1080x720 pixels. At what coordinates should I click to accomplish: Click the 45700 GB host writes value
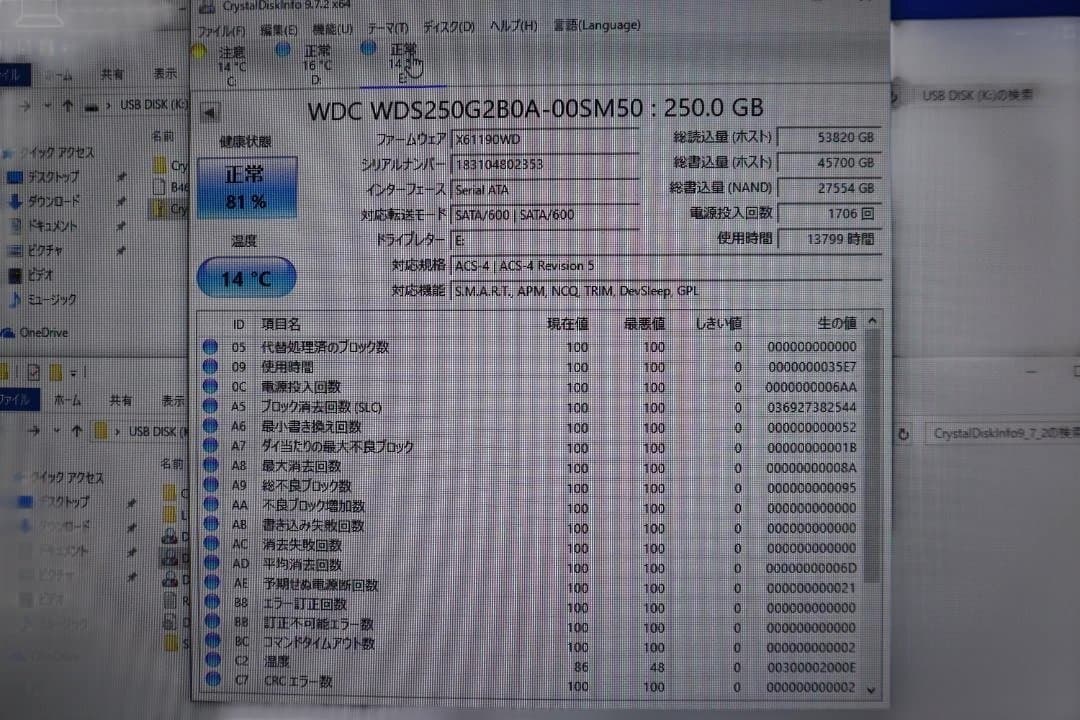tap(829, 163)
